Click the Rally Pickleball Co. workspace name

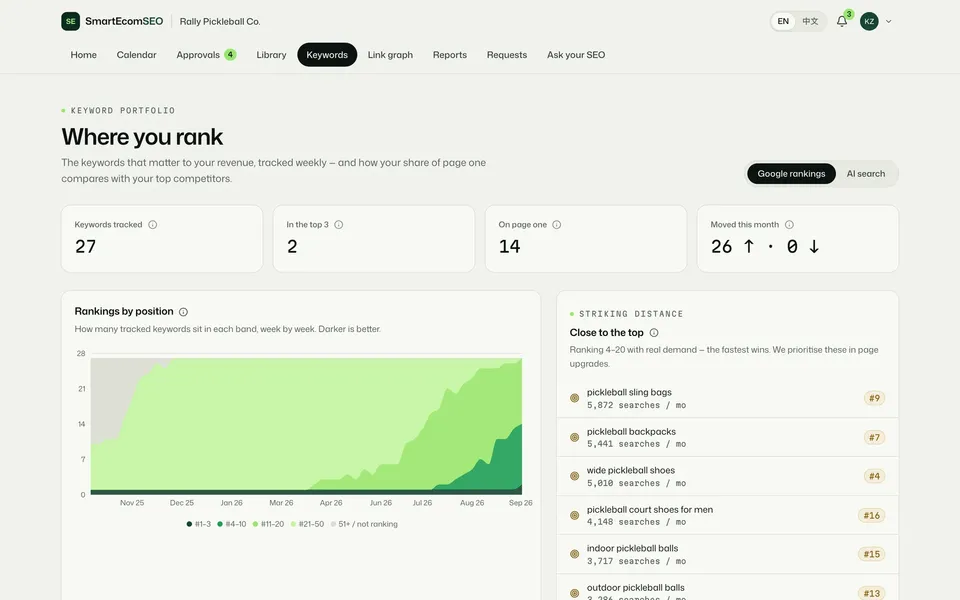pyautogui.click(x=220, y=21)
